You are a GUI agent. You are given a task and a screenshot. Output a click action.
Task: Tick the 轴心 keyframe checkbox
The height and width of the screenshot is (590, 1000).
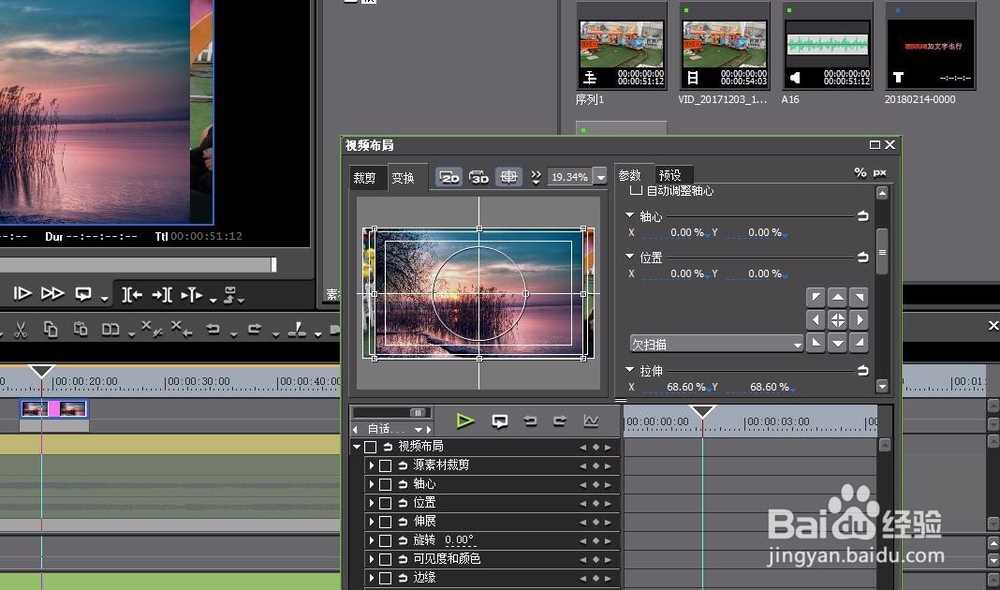[x=385, y=485]
